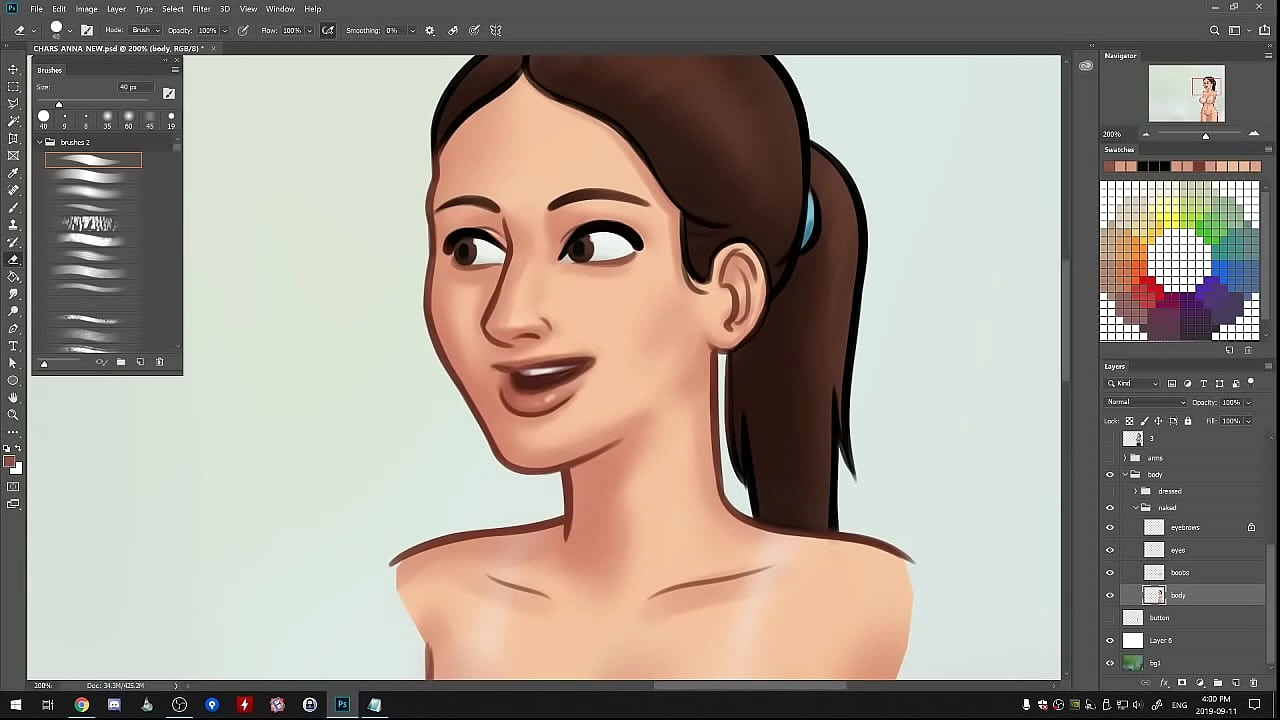Select the Hand tool

tap(13, 397)
